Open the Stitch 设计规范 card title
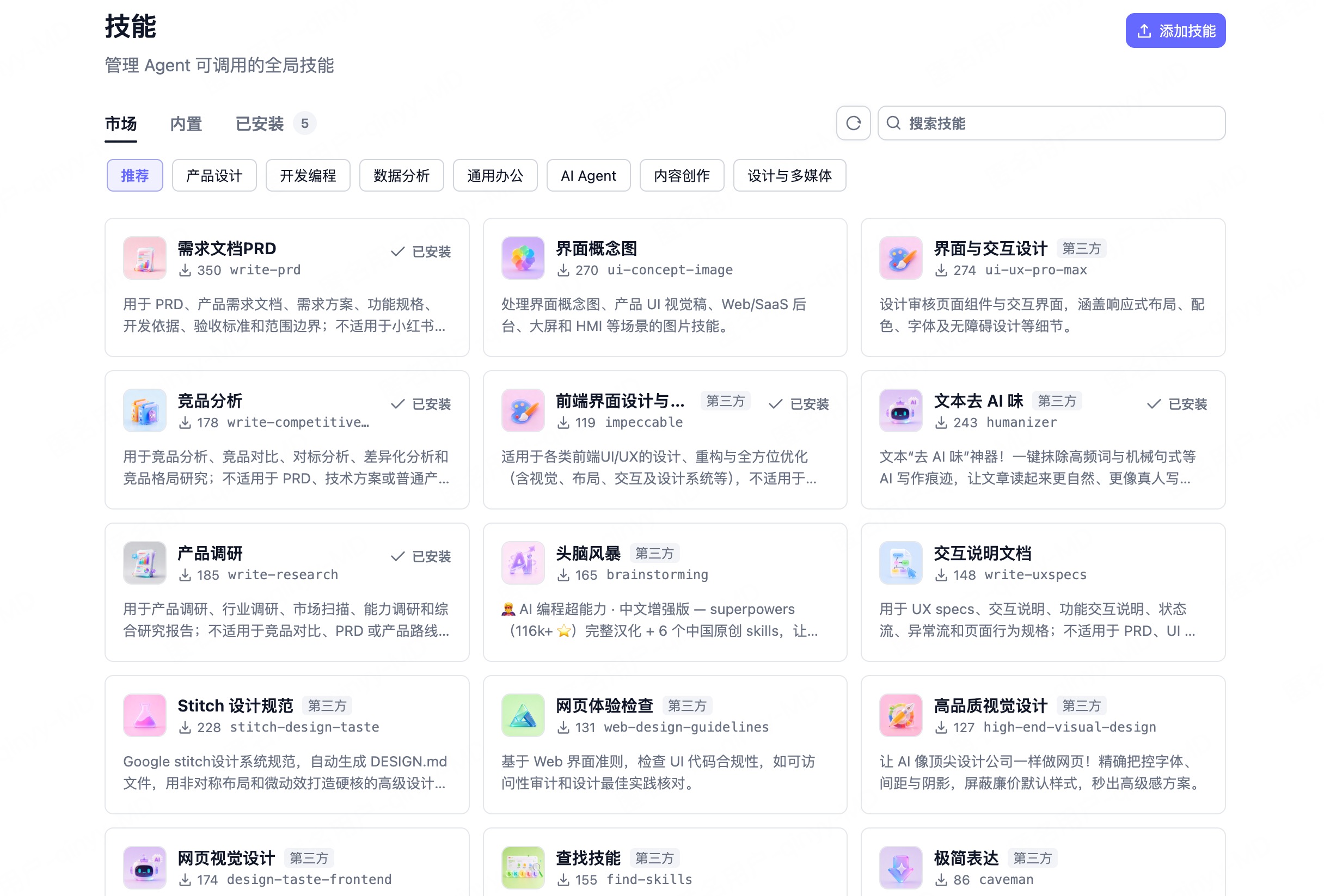1324x896 pixels. (x=235, y=705)
